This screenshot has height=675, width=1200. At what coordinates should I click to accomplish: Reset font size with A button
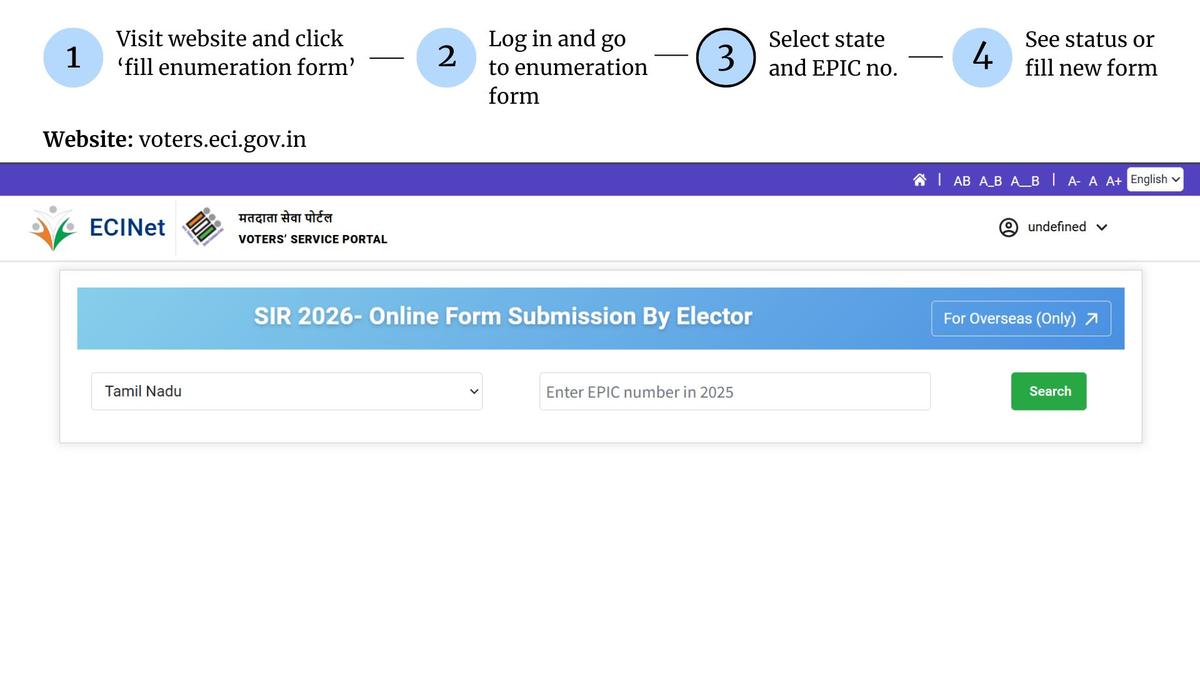[x=1093, y=181]
